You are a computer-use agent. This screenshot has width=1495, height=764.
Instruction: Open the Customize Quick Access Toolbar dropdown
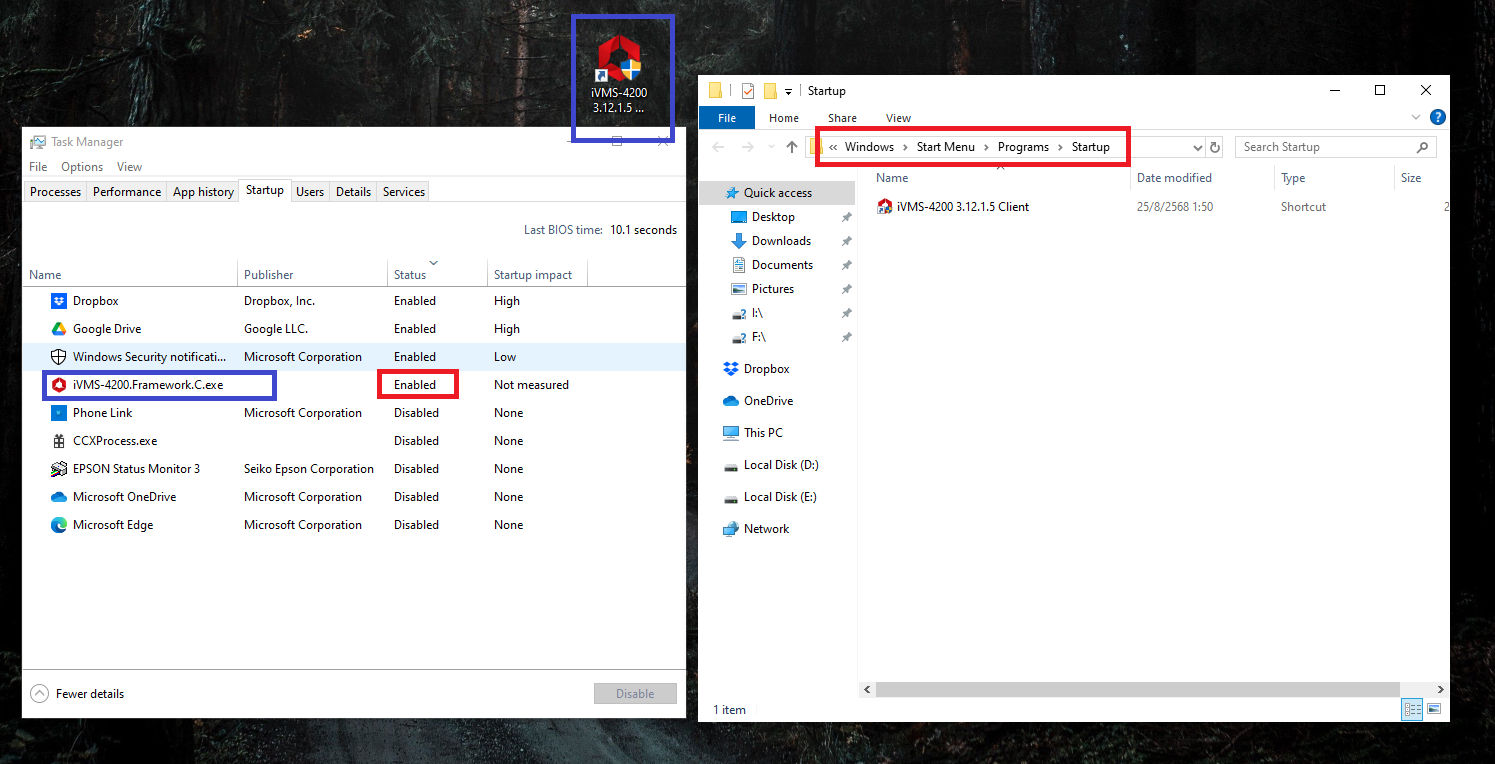click(x=788, y=91)
